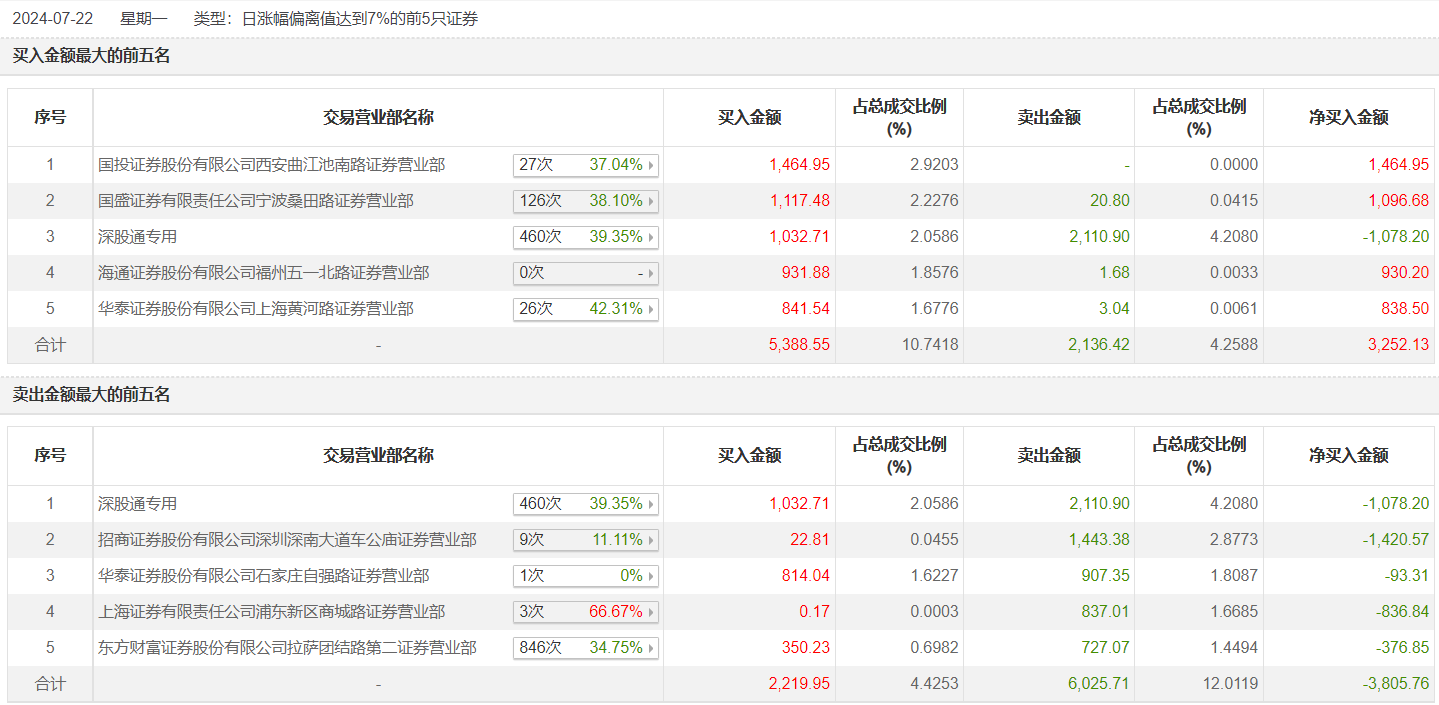Viewport: 1439px width, 705px height.
Task: Click 序号 header in the 卖出金额最大的前五名 table
Action: click(x=50, y=455)
